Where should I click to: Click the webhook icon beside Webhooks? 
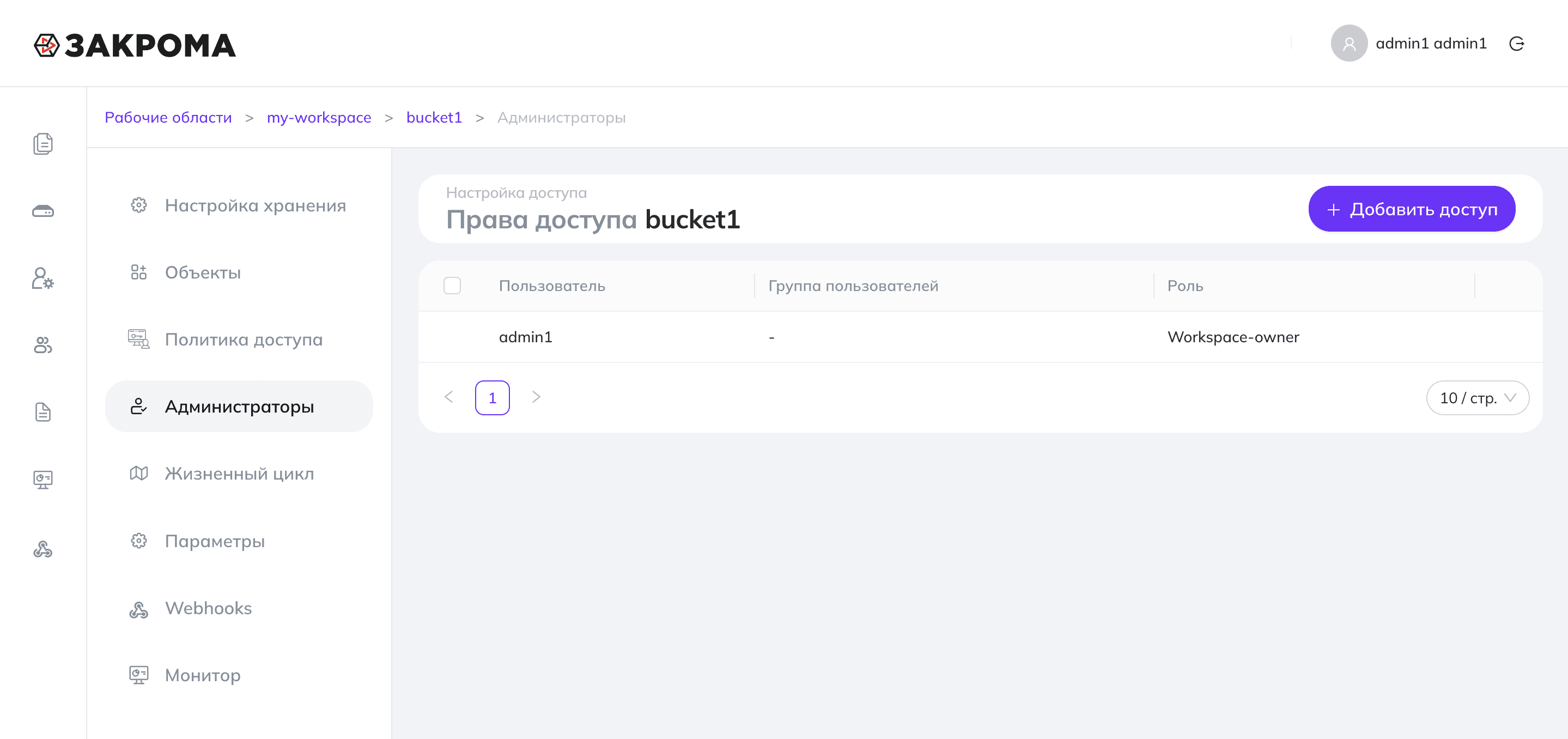coord(139,609)
